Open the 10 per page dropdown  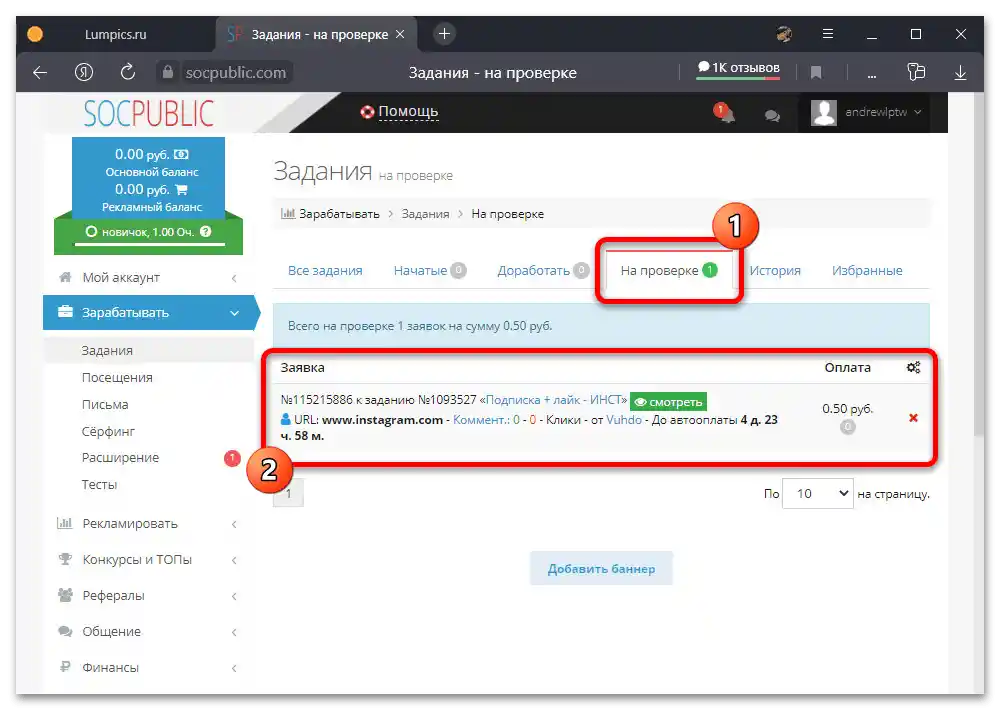tap(818, 494)
